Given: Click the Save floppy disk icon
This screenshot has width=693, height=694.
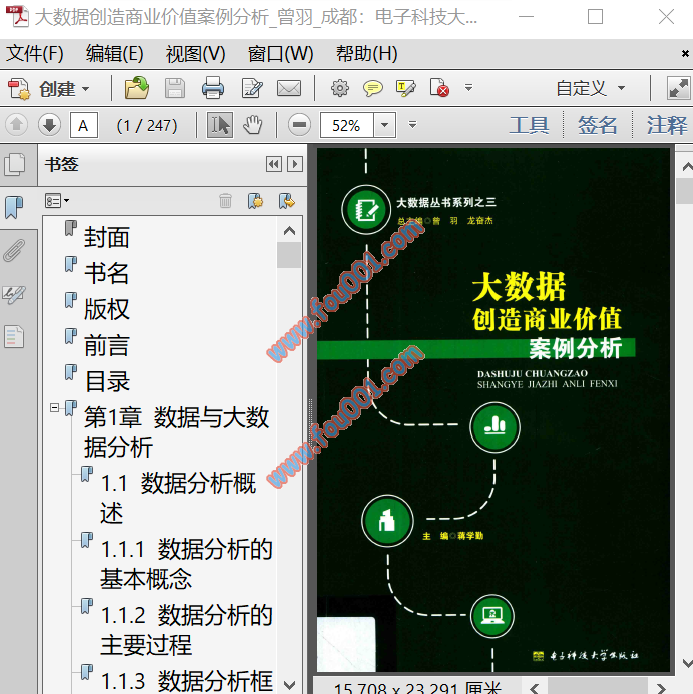Looking at the screenshot, I should tap(175, 88).
